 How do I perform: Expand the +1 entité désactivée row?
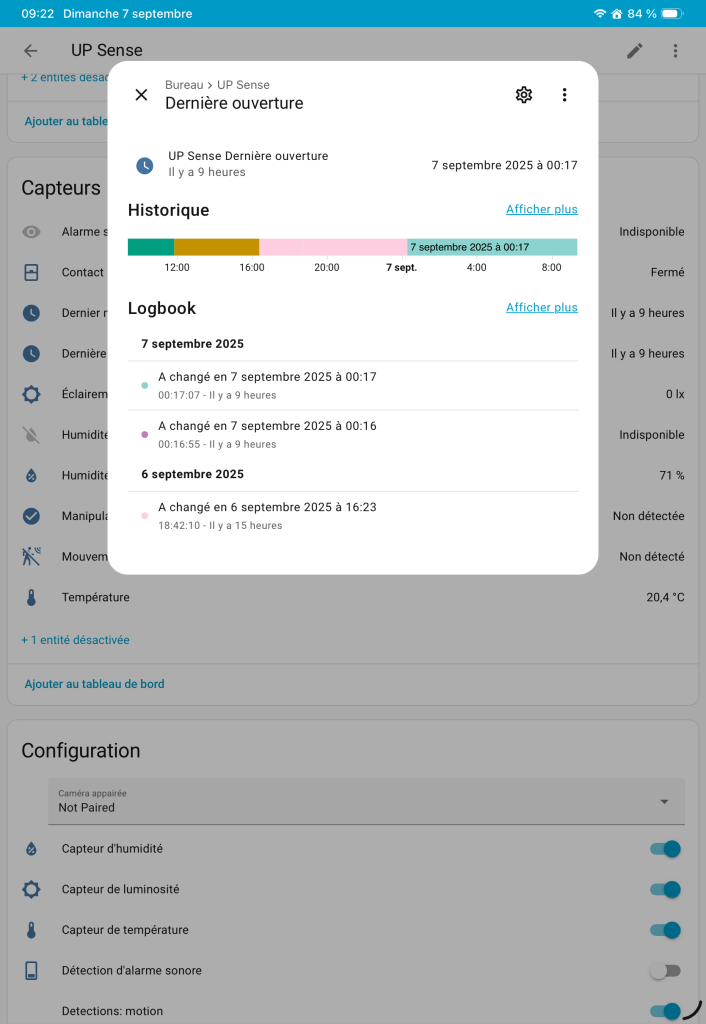75,639
